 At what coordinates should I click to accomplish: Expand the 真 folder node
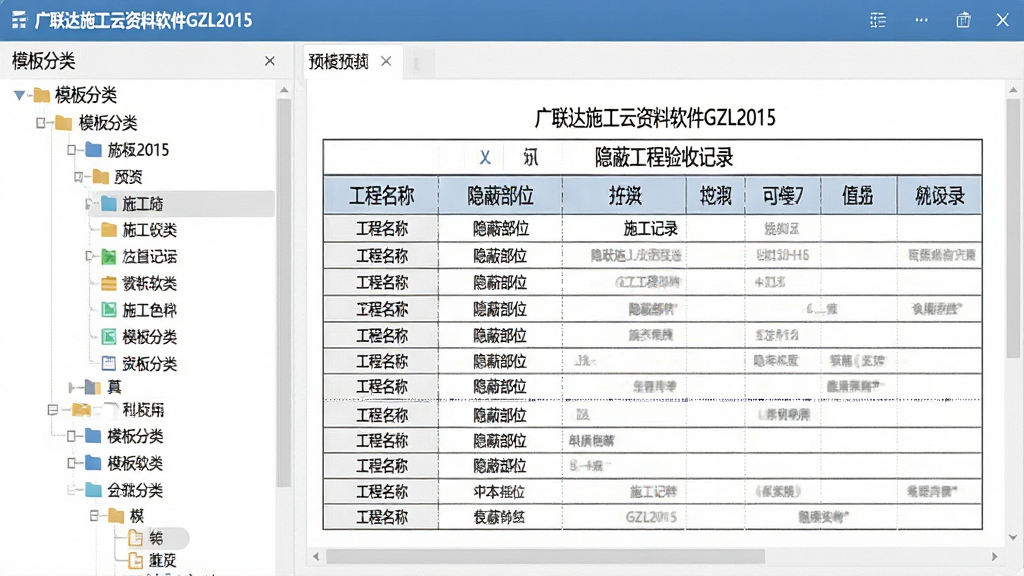pos(72,387)
